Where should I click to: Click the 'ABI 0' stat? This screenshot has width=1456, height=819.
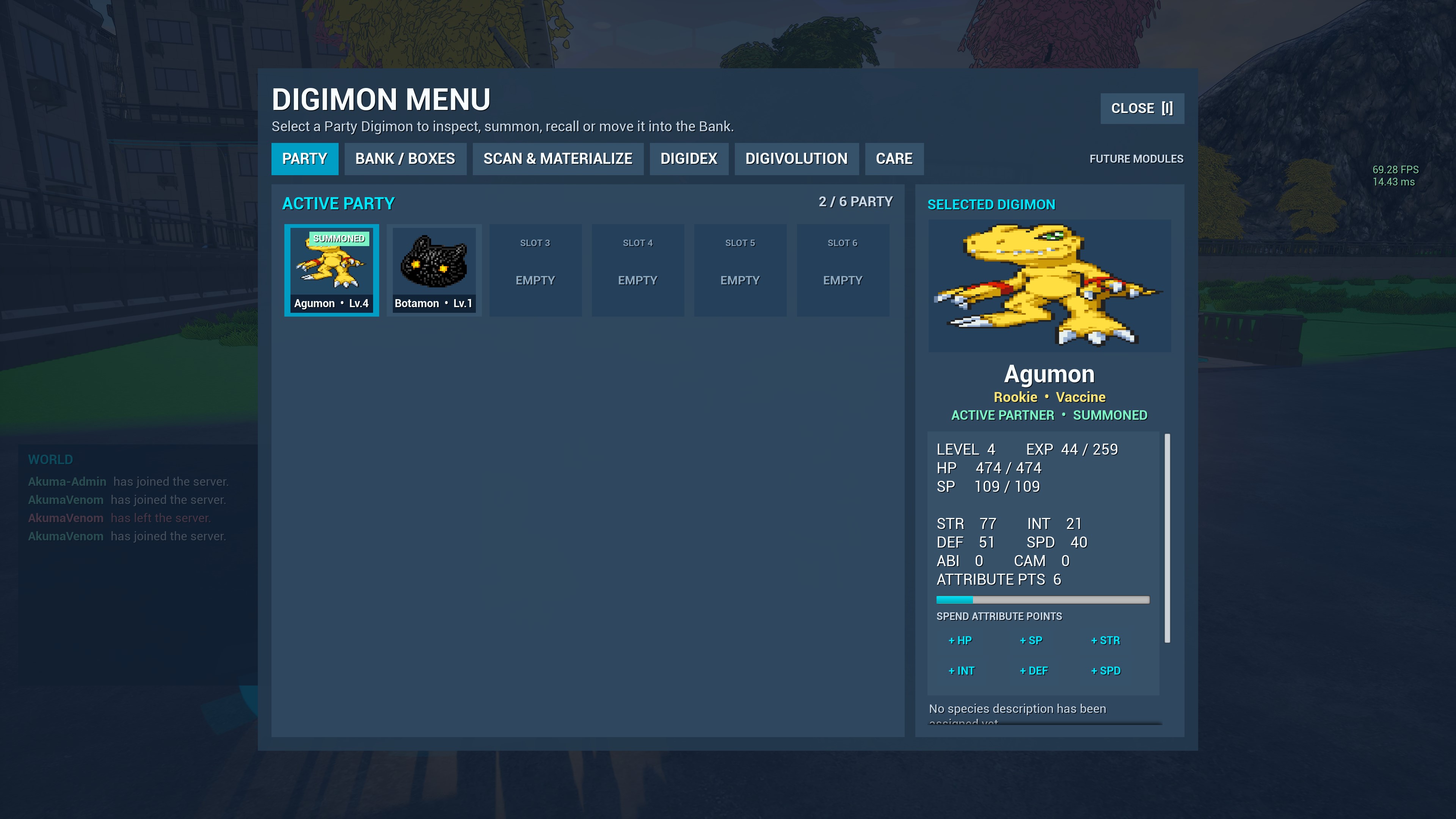pos(960,561)
